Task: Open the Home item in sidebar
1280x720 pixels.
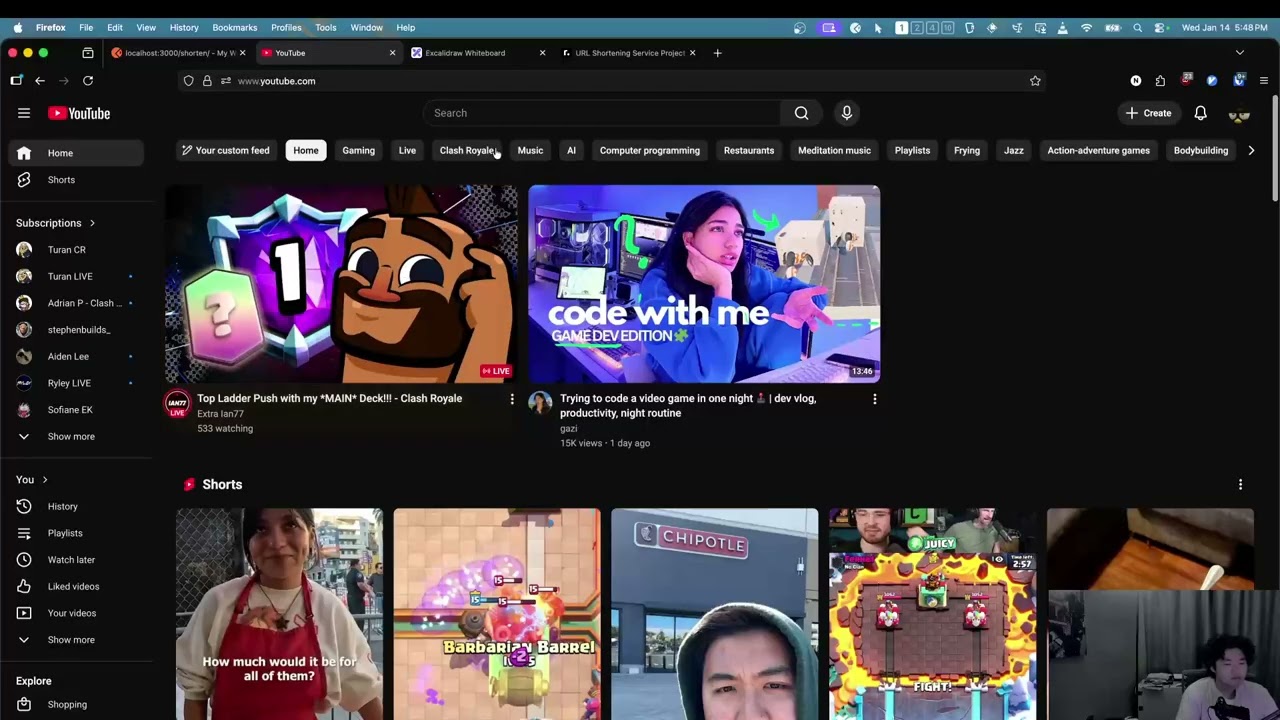Action: click(76, 153)
